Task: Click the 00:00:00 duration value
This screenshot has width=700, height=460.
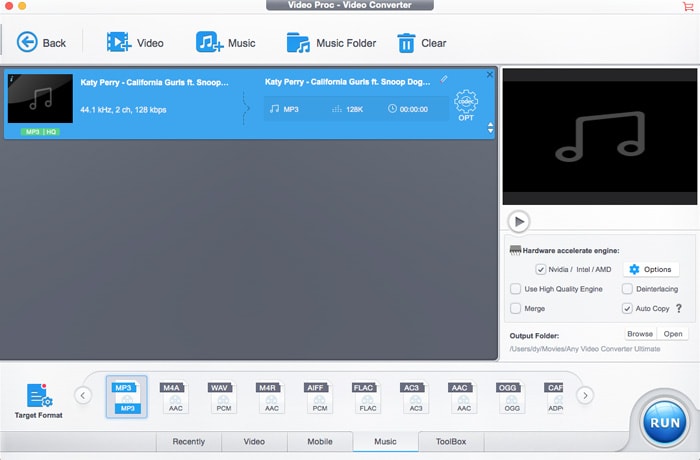Action: tap(413, 109)
